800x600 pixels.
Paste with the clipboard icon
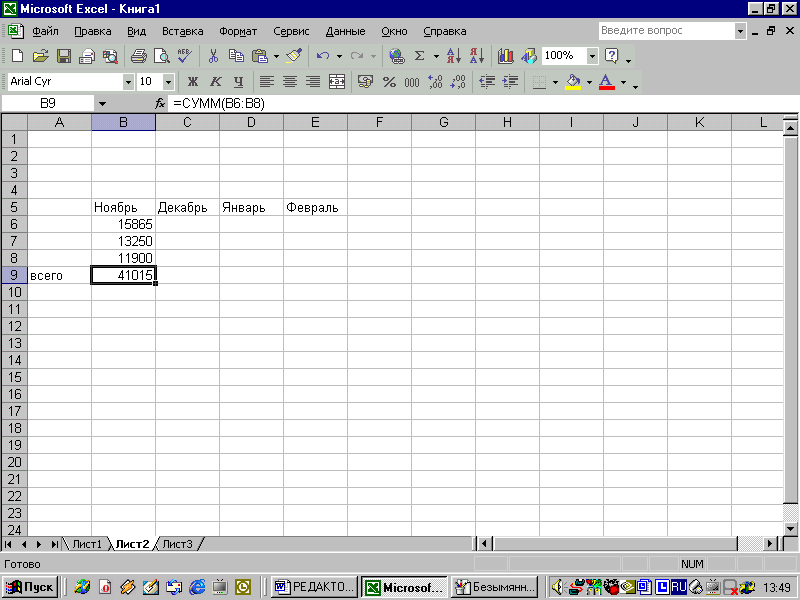260,56
